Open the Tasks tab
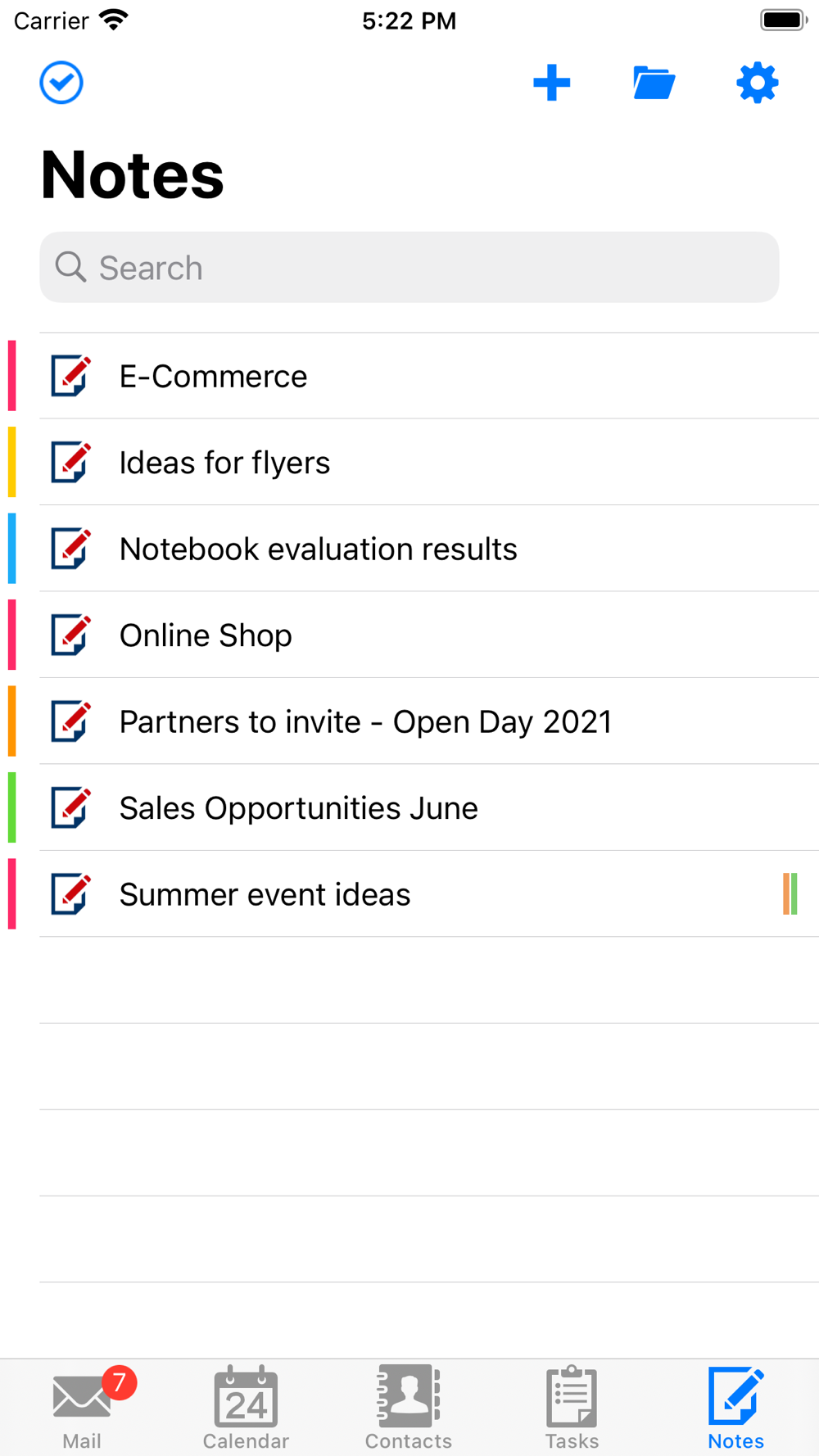819x1456 pixels. [572, 1407]
